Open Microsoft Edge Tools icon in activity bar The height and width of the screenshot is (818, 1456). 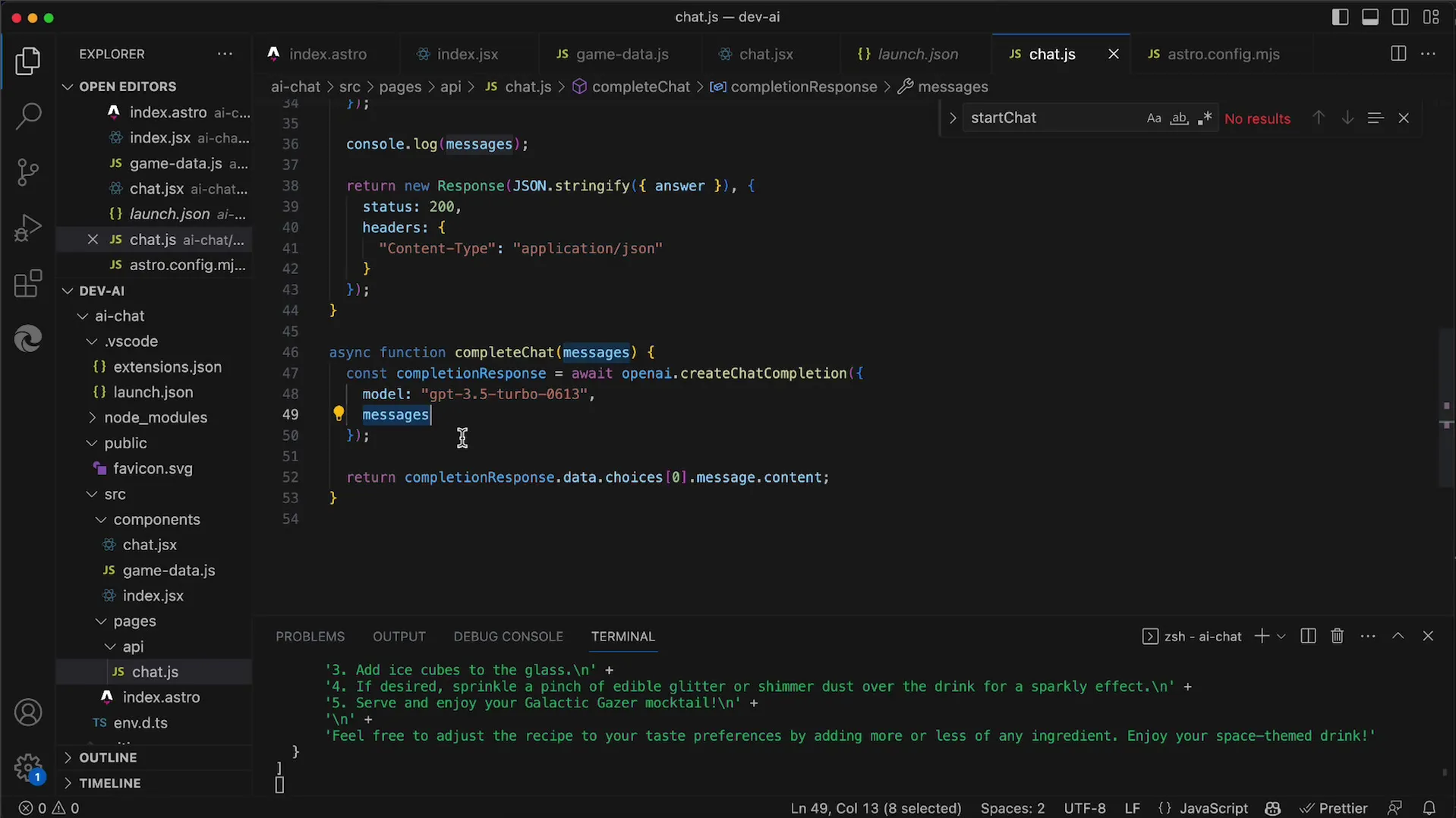pyautogui.click(x=28, y=338)
